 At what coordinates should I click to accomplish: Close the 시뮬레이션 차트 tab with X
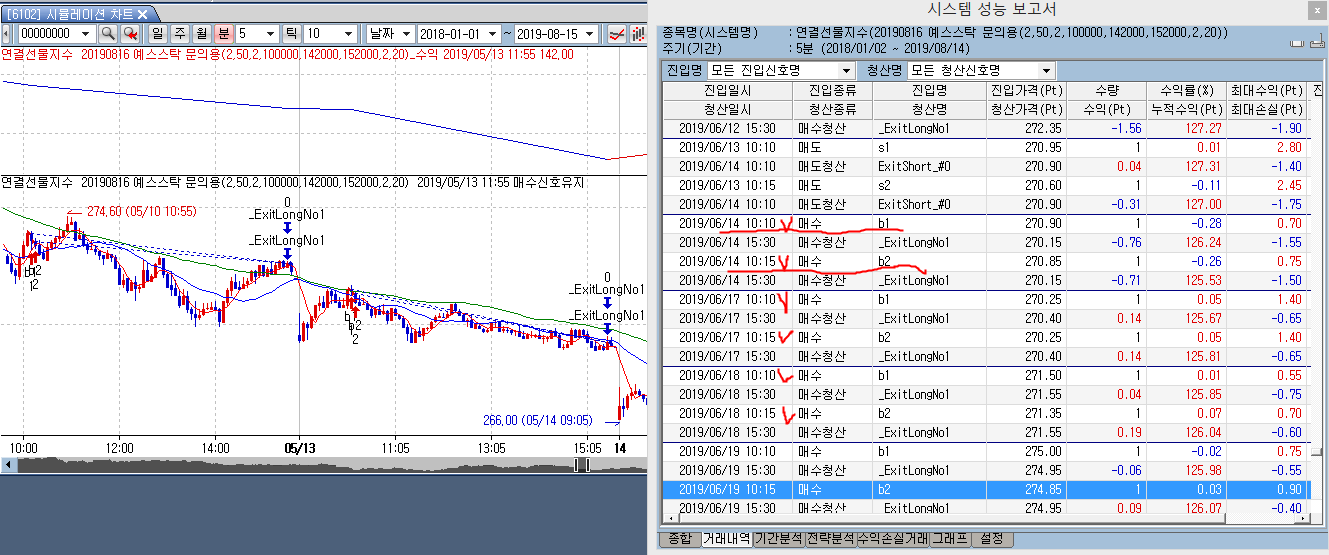142,14
